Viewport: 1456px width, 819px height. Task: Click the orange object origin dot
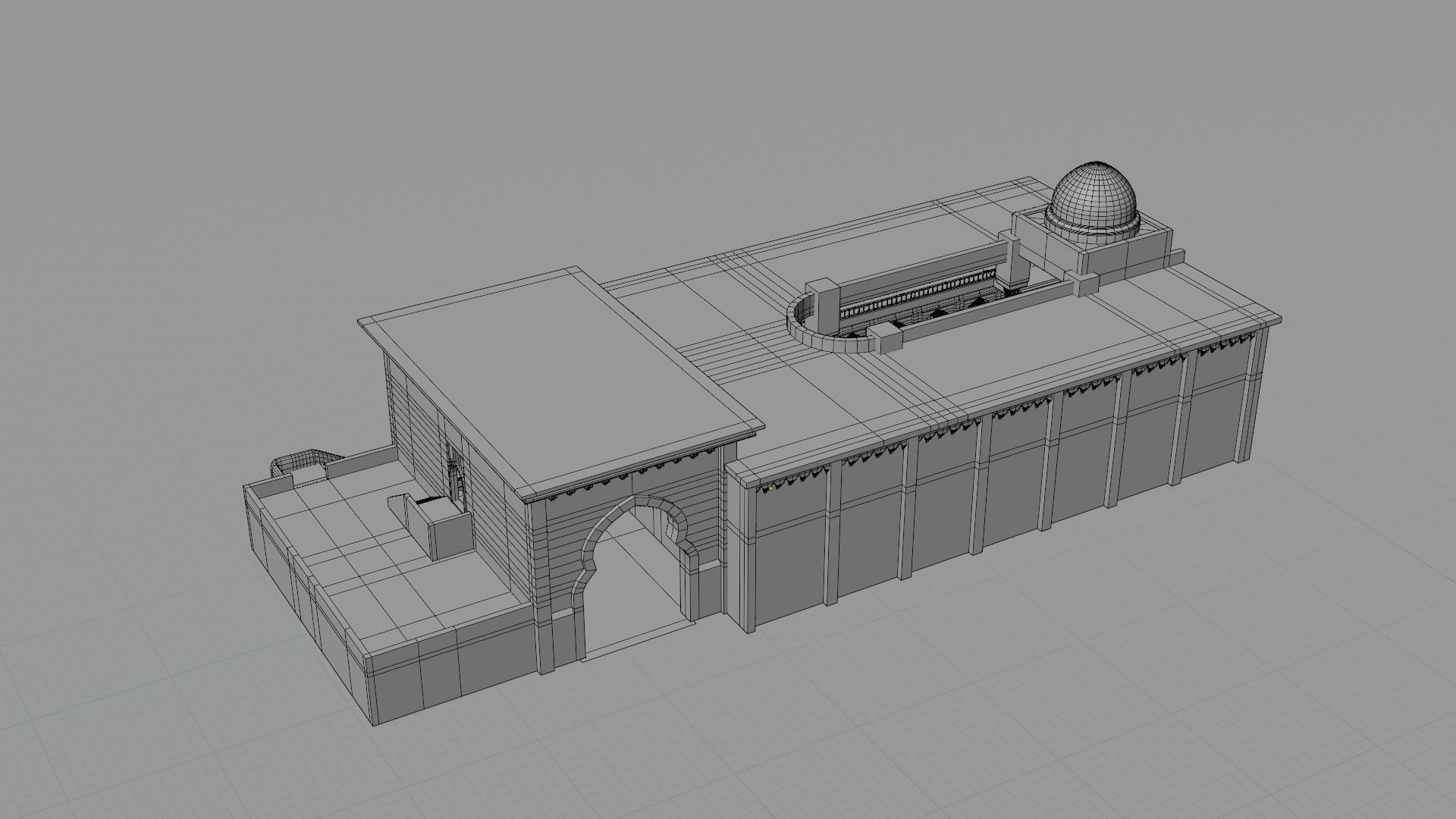point(769,488)
